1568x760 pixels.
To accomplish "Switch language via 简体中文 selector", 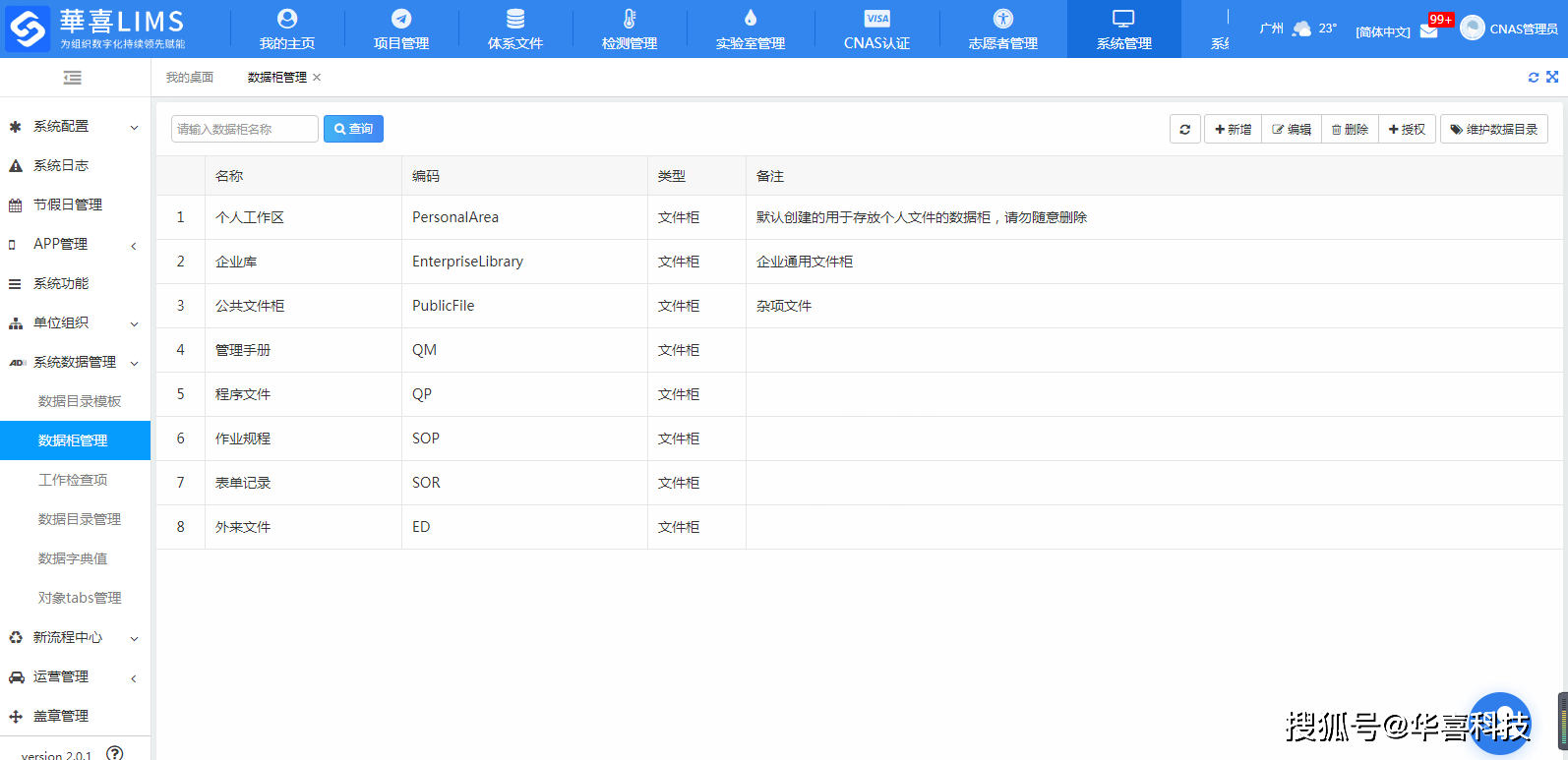I will 1382,31.
